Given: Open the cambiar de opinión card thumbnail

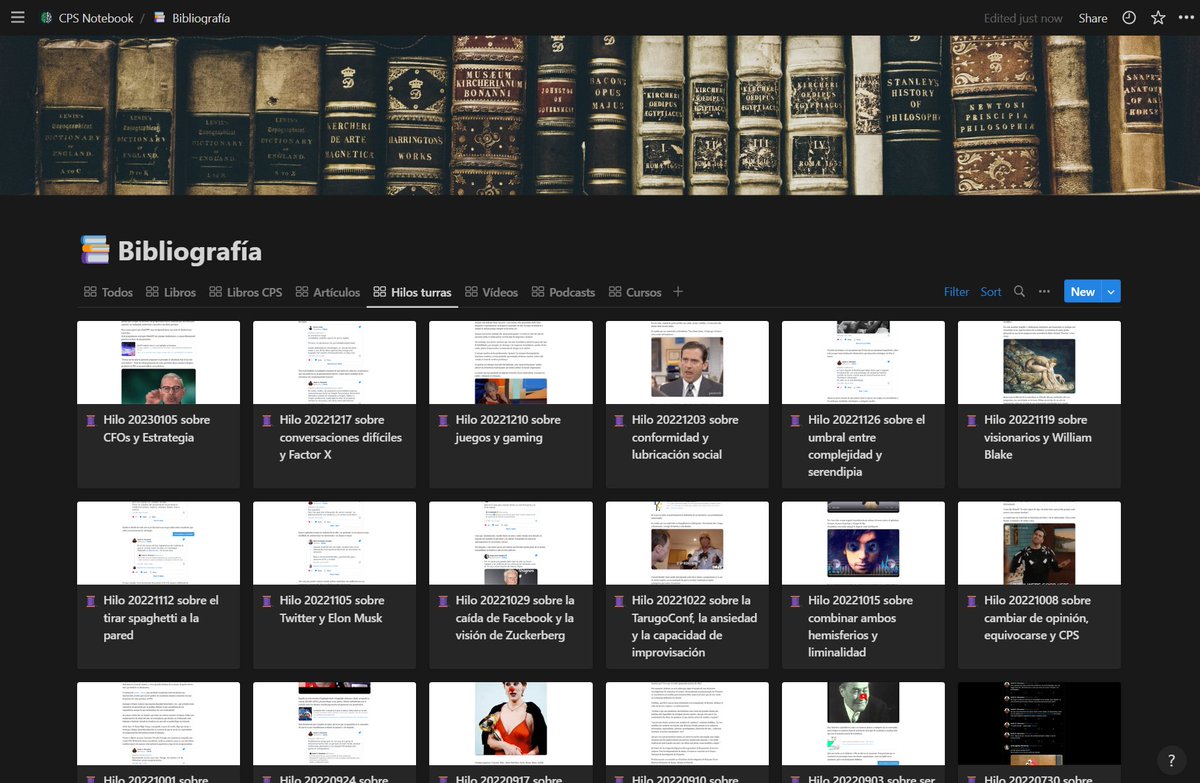Looking at the screenshot, I should [1039, 543].
